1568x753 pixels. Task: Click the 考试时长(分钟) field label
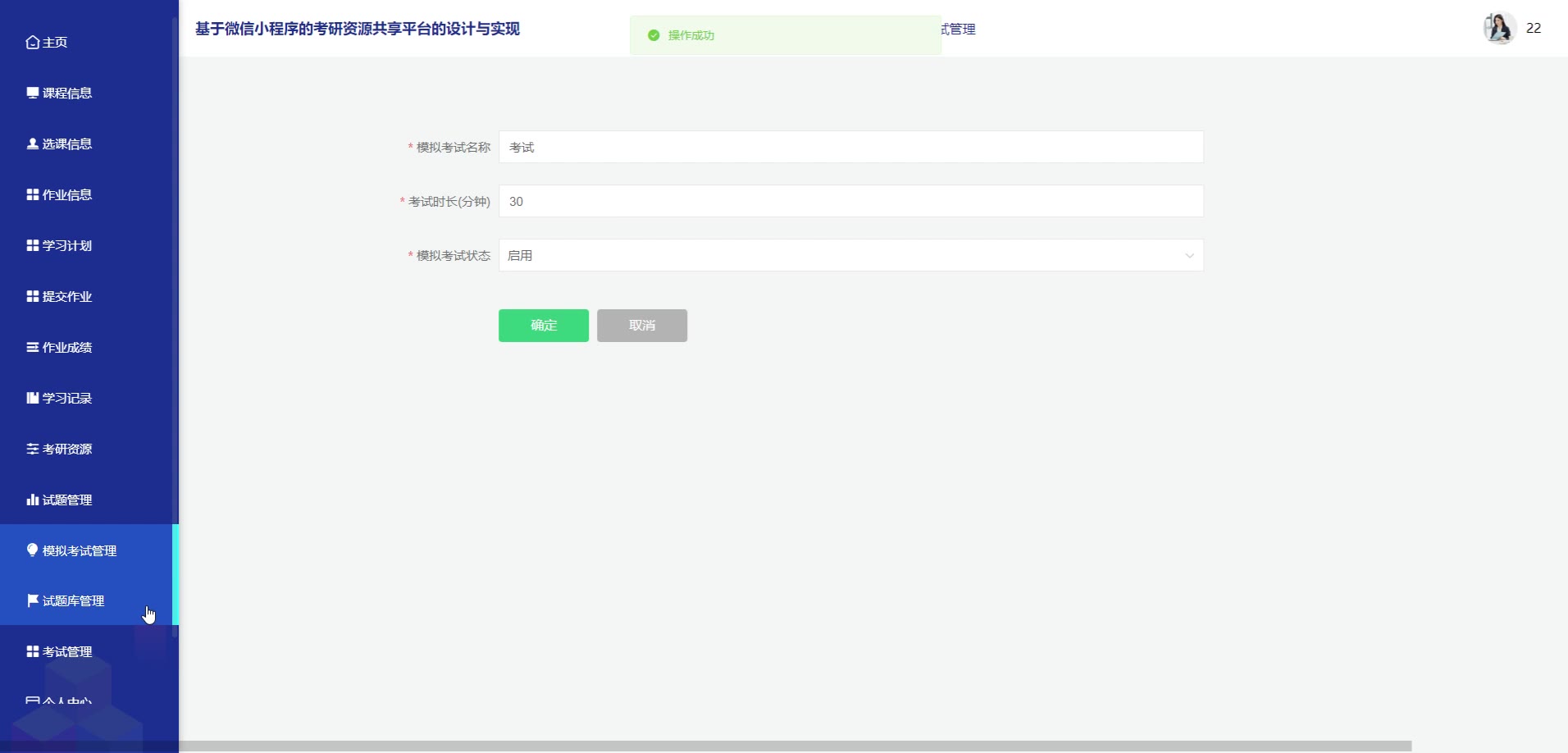(449, 202)
